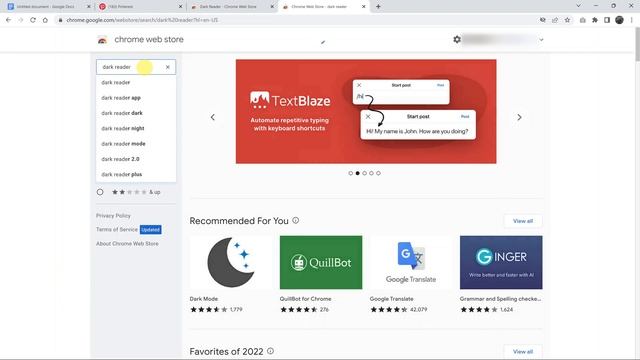Open a new browser tab
Screen dimensions: 640x360
[378, 7]
